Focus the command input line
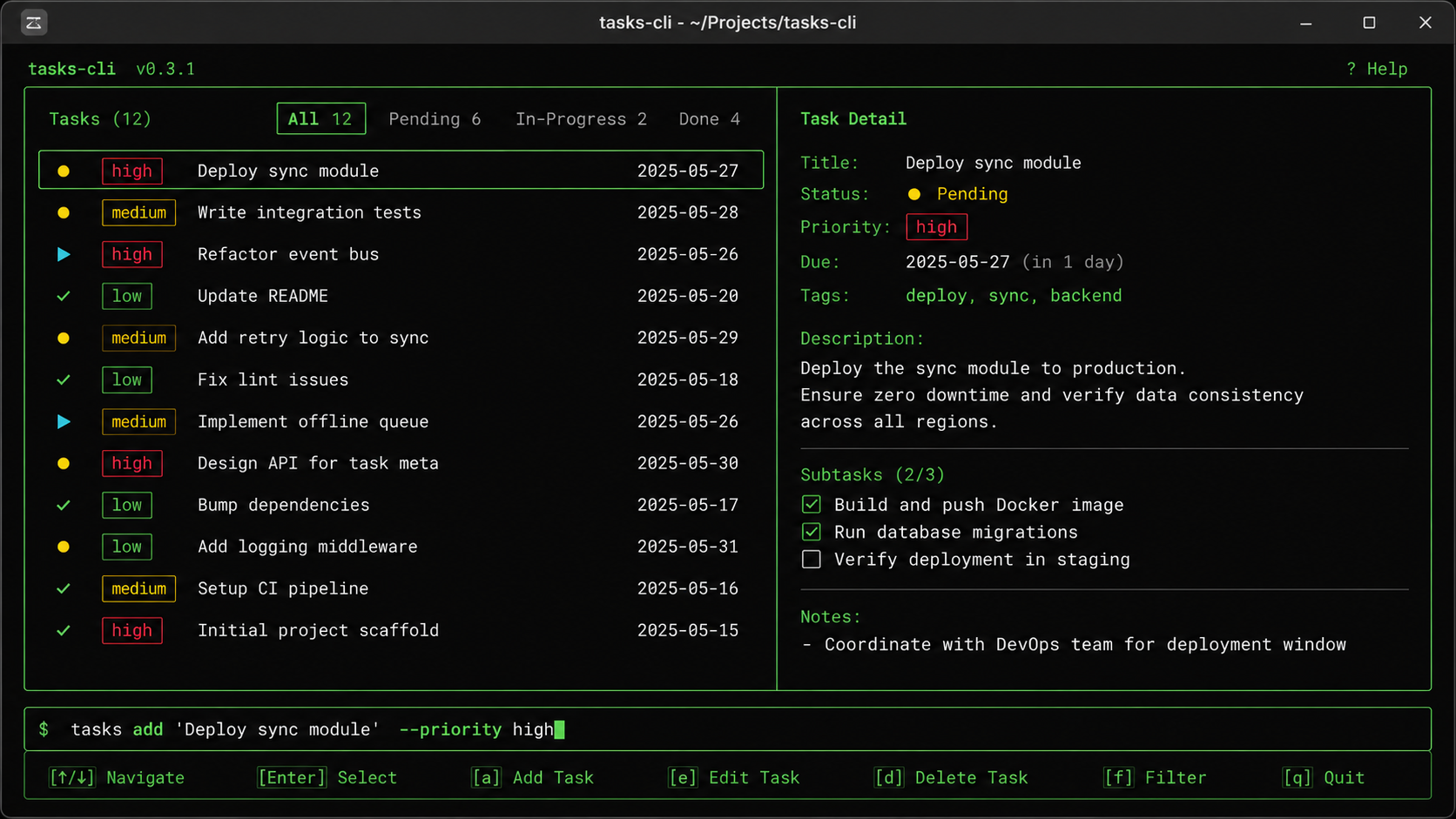Image resolution: width=1456 pixels, height=819 pixels. (x=727, y=729)
